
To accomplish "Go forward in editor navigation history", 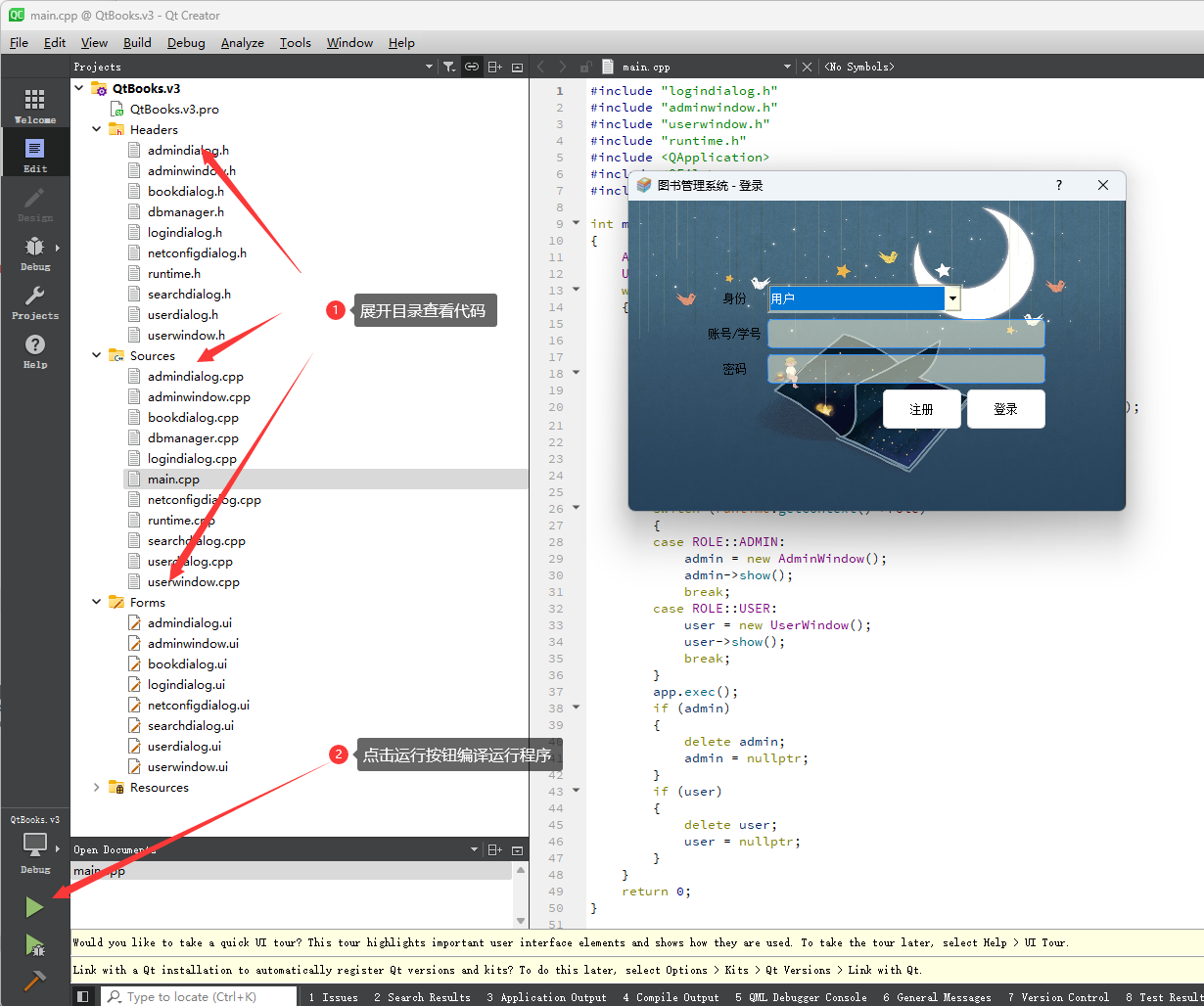I will [563, 67].
